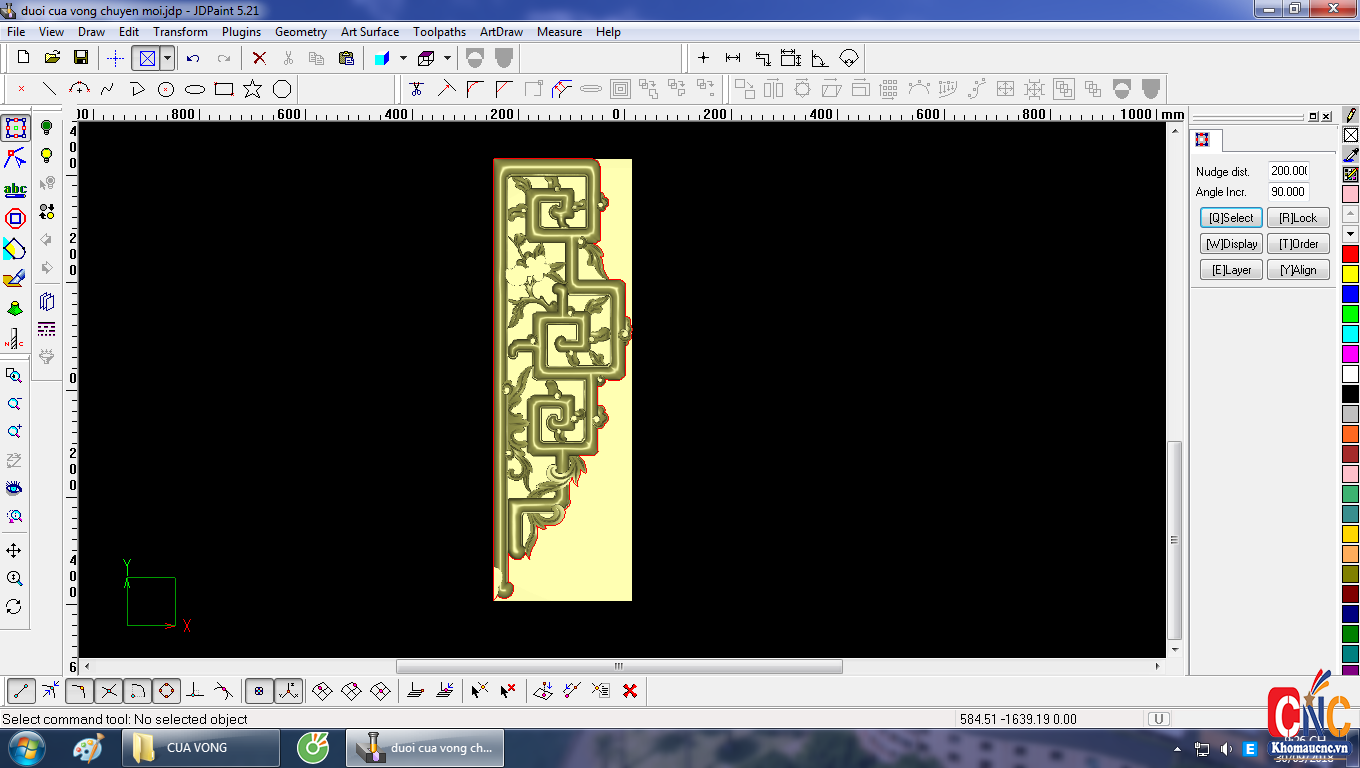
Task: Select the polygon drawing tool
Action: pos(282,89)
